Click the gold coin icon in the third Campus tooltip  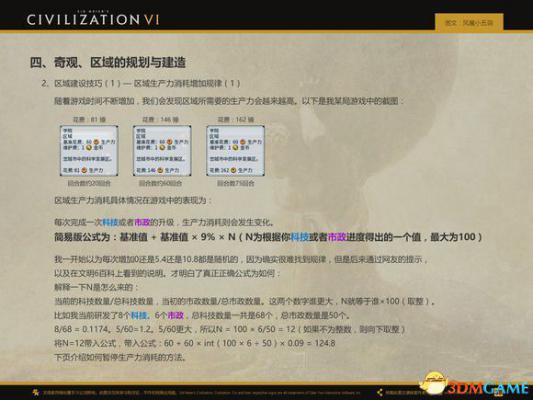[235, 148]
